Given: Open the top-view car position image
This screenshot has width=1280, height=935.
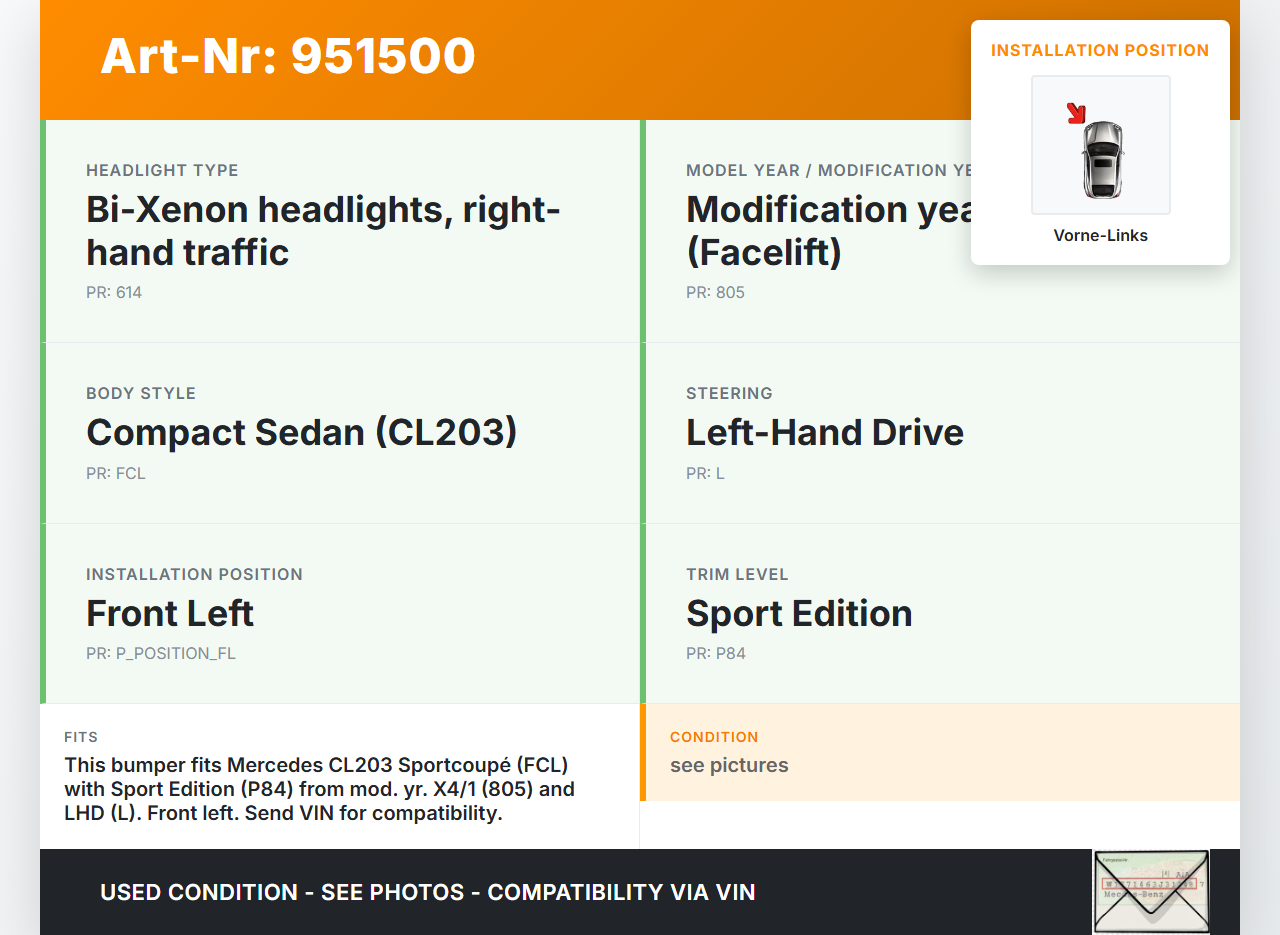Looking at the screenshot, I should click(x=1101, y=146).
